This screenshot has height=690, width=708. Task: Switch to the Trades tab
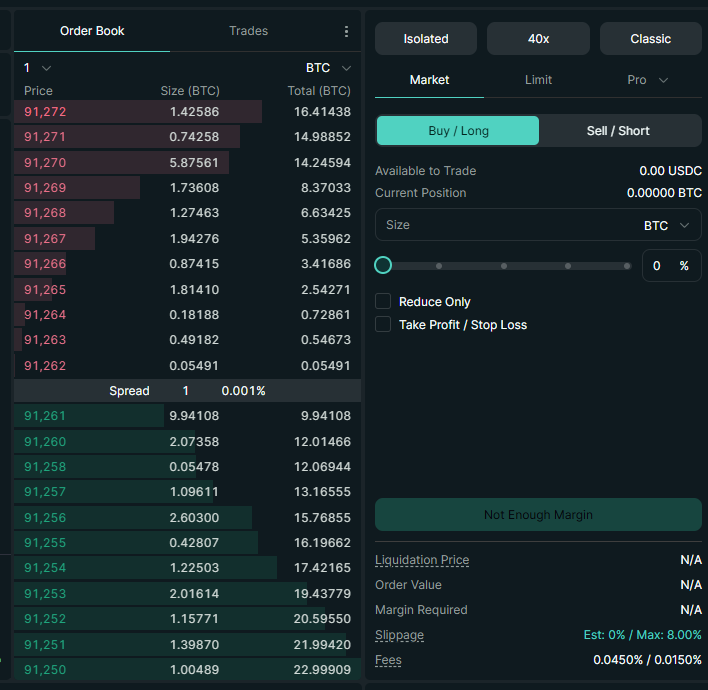pos(248,31)
